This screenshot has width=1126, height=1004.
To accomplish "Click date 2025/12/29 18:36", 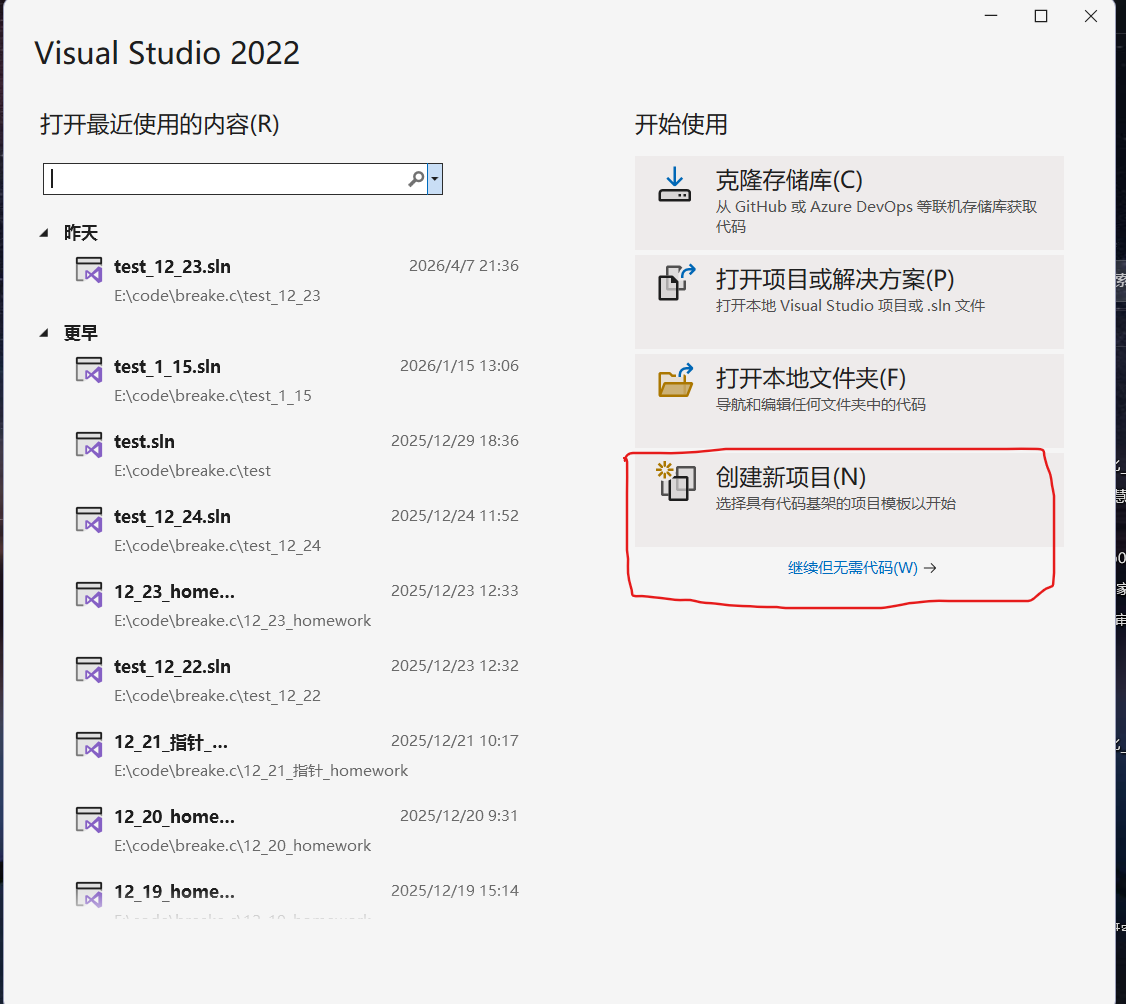I will point(455,440).
